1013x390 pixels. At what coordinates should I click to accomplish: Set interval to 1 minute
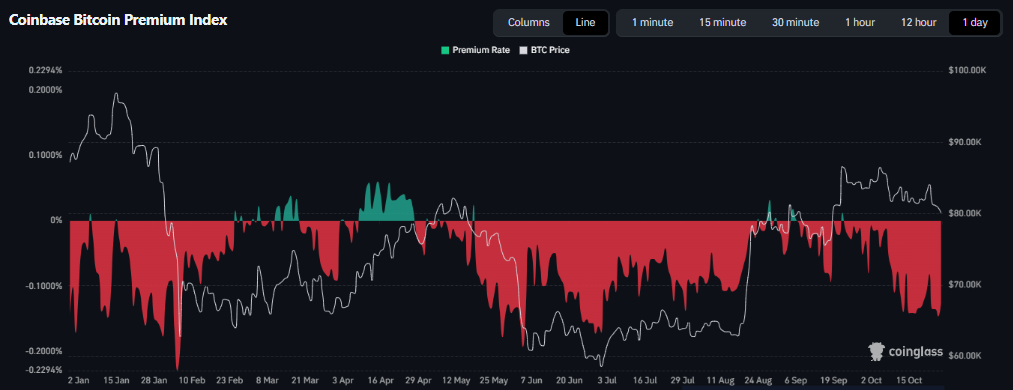click(x=653, y=23)
